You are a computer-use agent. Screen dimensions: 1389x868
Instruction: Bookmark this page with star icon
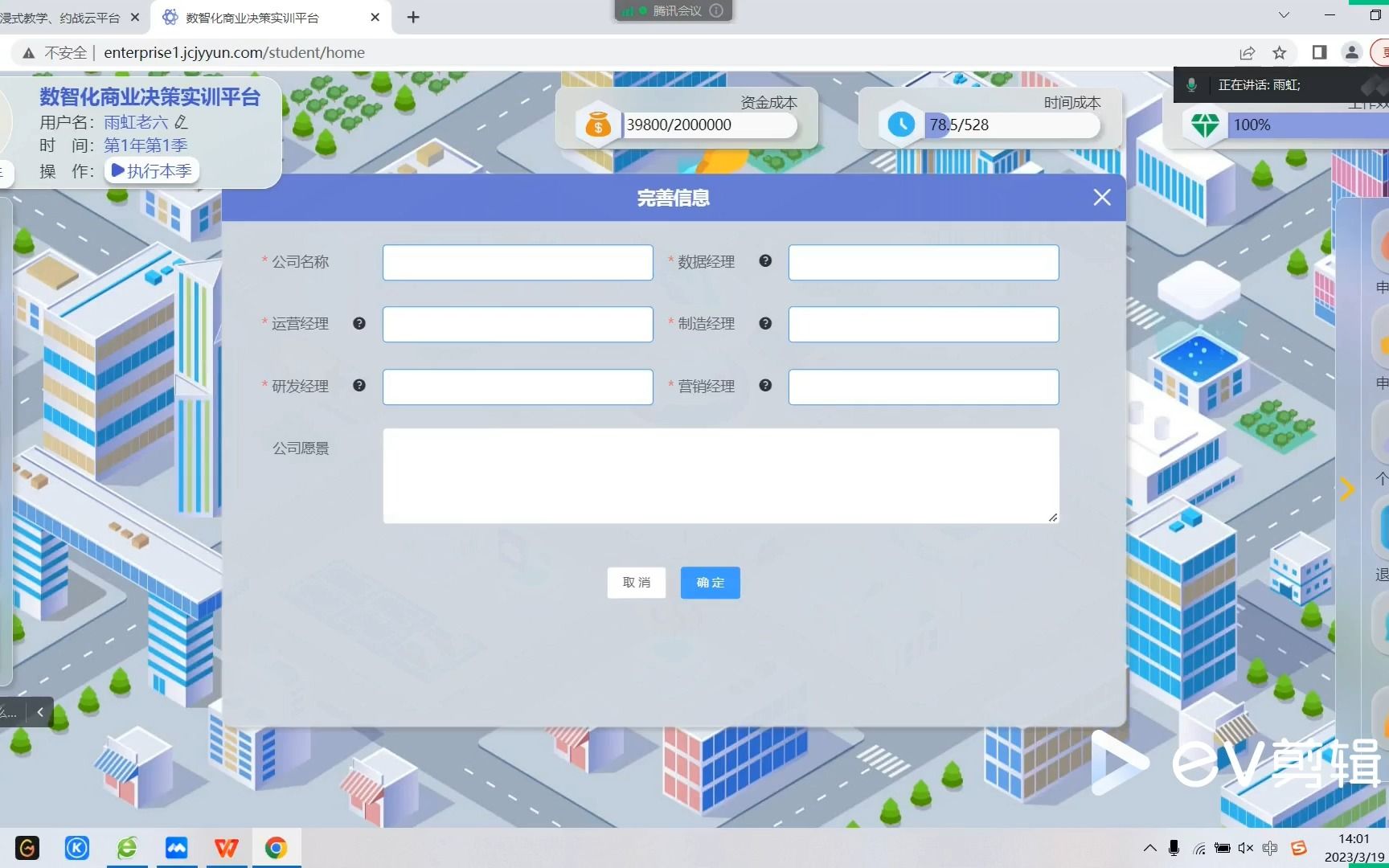tap(1280, 53)
